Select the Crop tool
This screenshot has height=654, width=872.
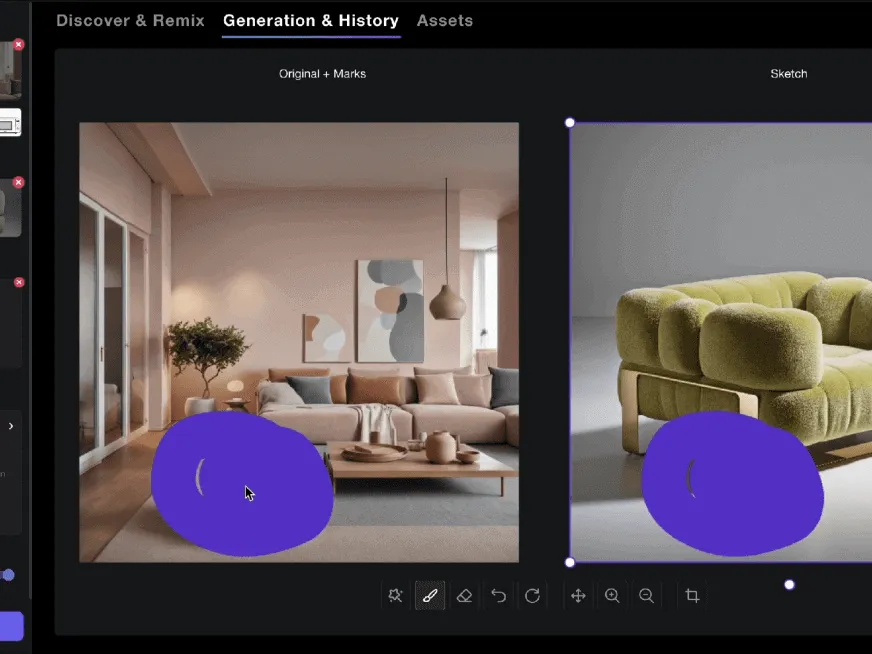coord(692,596)
